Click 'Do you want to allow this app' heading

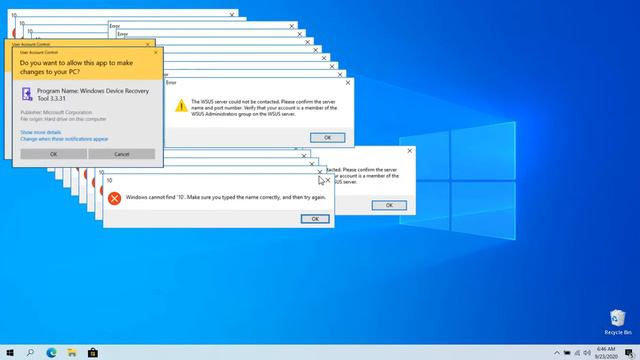pos(76,67)
